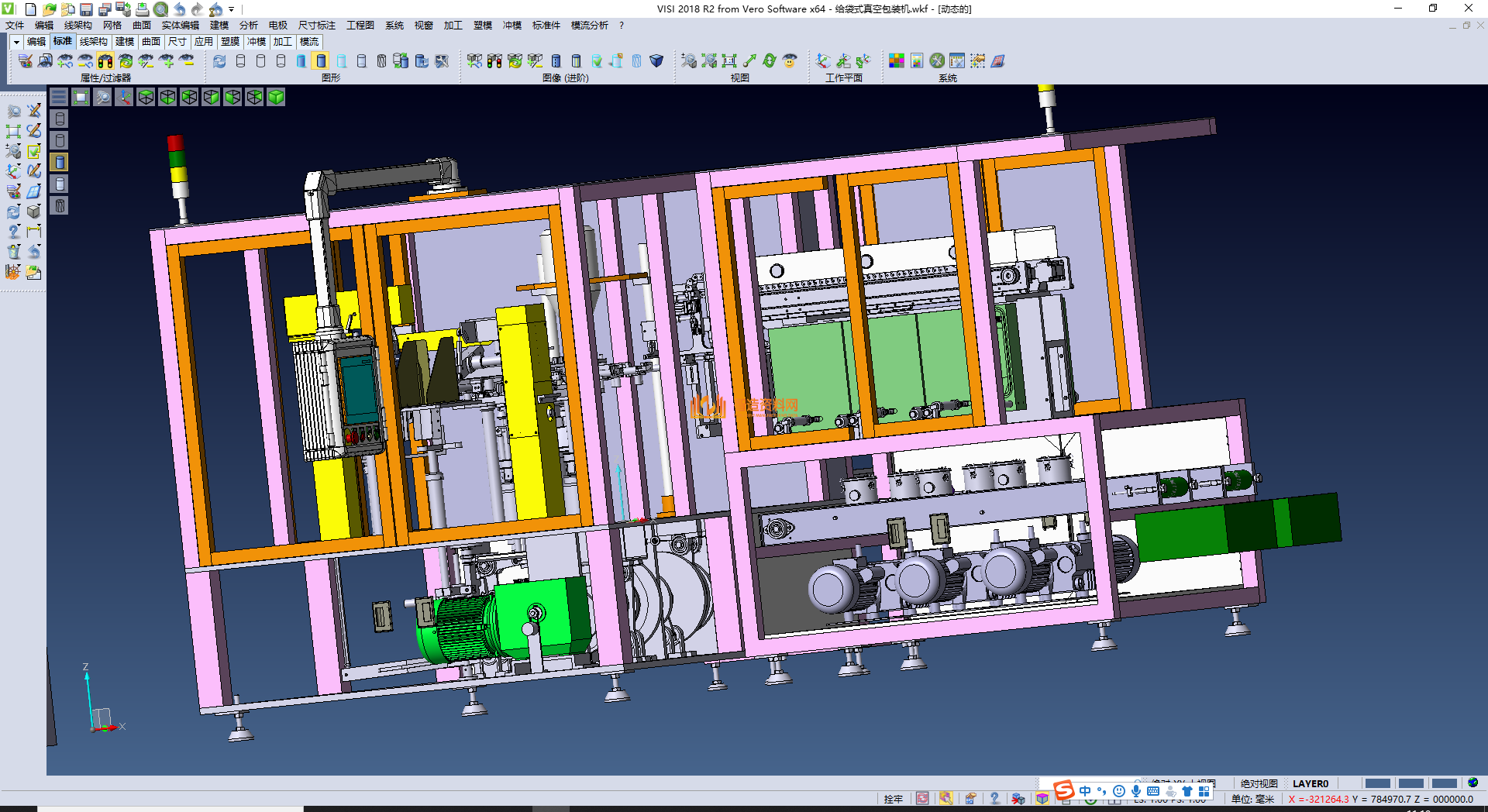This screenshot has width=1488, height=812.
Task: Open the 实体编辑 menu
Action: coord(180,26)
